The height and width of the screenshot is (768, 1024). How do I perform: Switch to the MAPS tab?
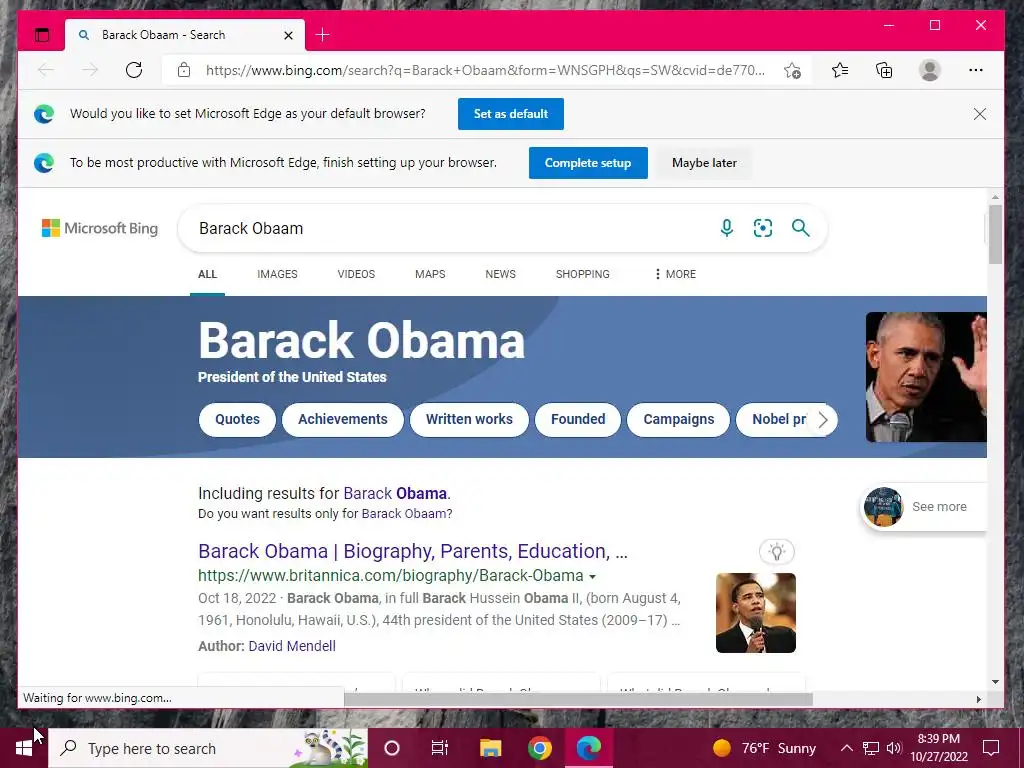[x=430, y=274]
